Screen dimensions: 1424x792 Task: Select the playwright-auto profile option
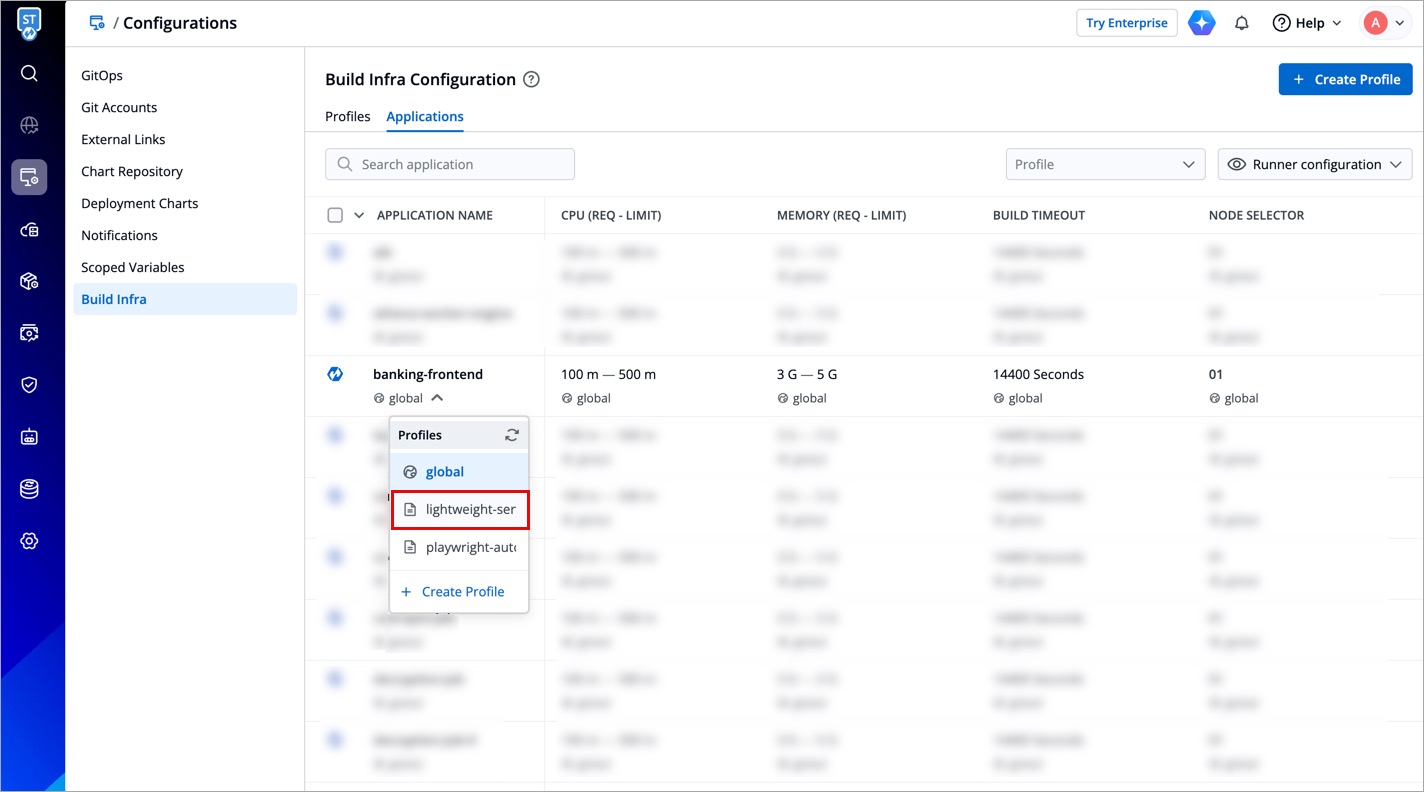click(460, 547)
